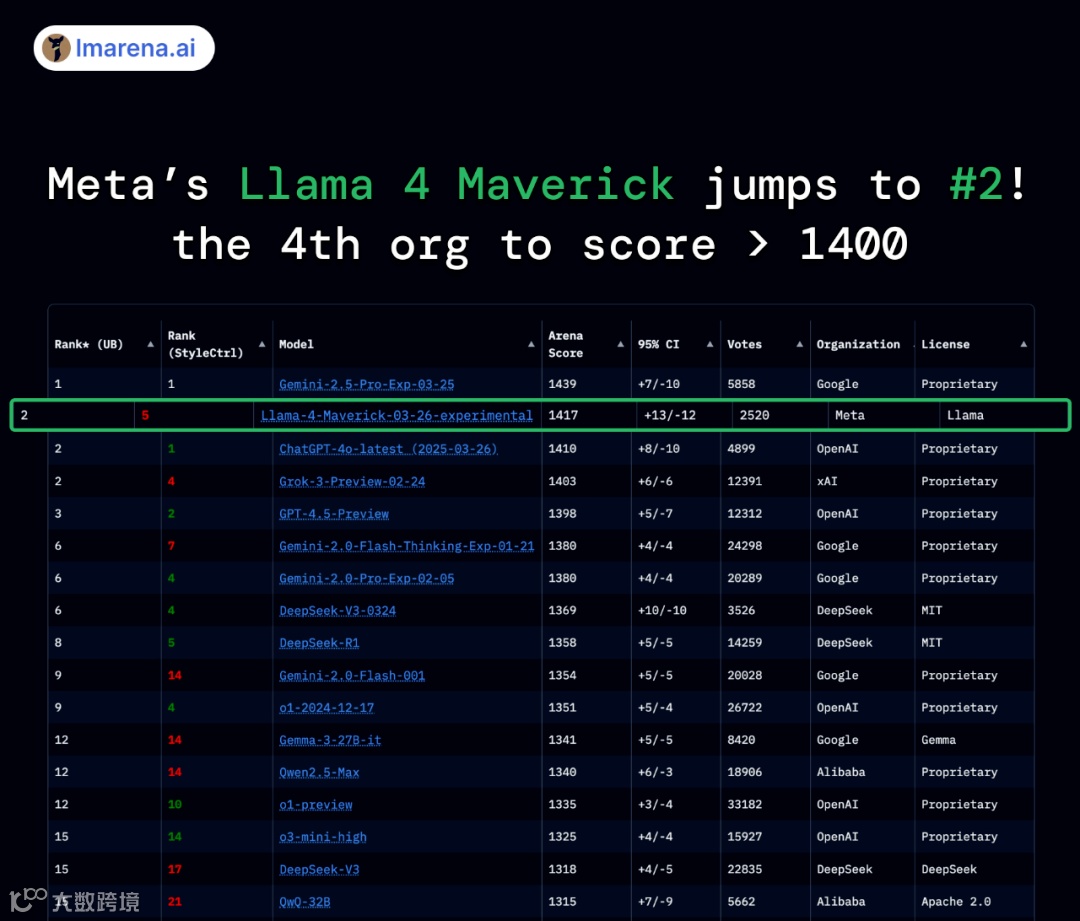This screenshot has width=1080, height=921.
Task: Open Qwen2.5-Max model link
Action: (319, 773)
